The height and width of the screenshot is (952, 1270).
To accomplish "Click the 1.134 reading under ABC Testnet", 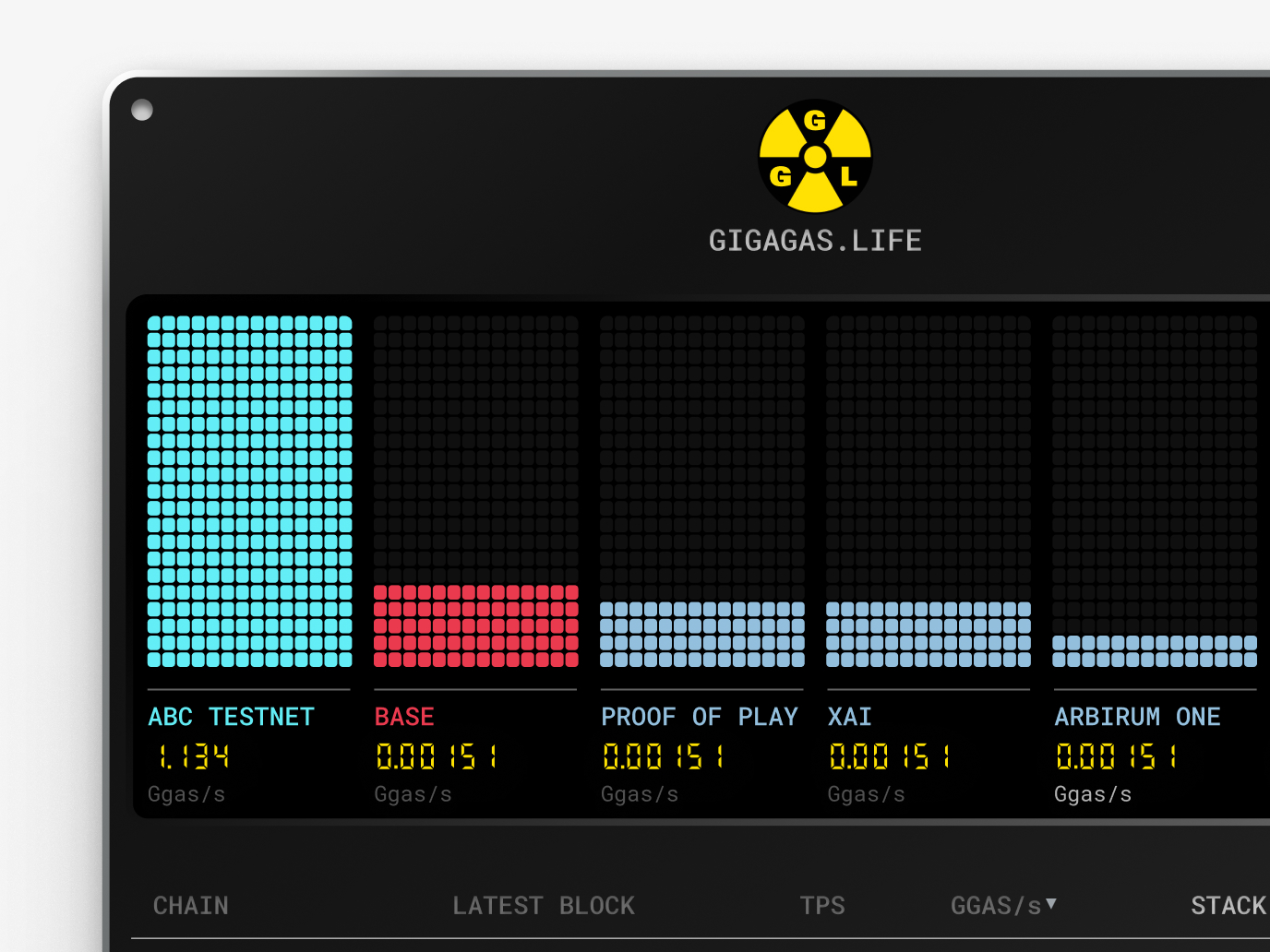I will pyautogui.click(x=194, y=757).
